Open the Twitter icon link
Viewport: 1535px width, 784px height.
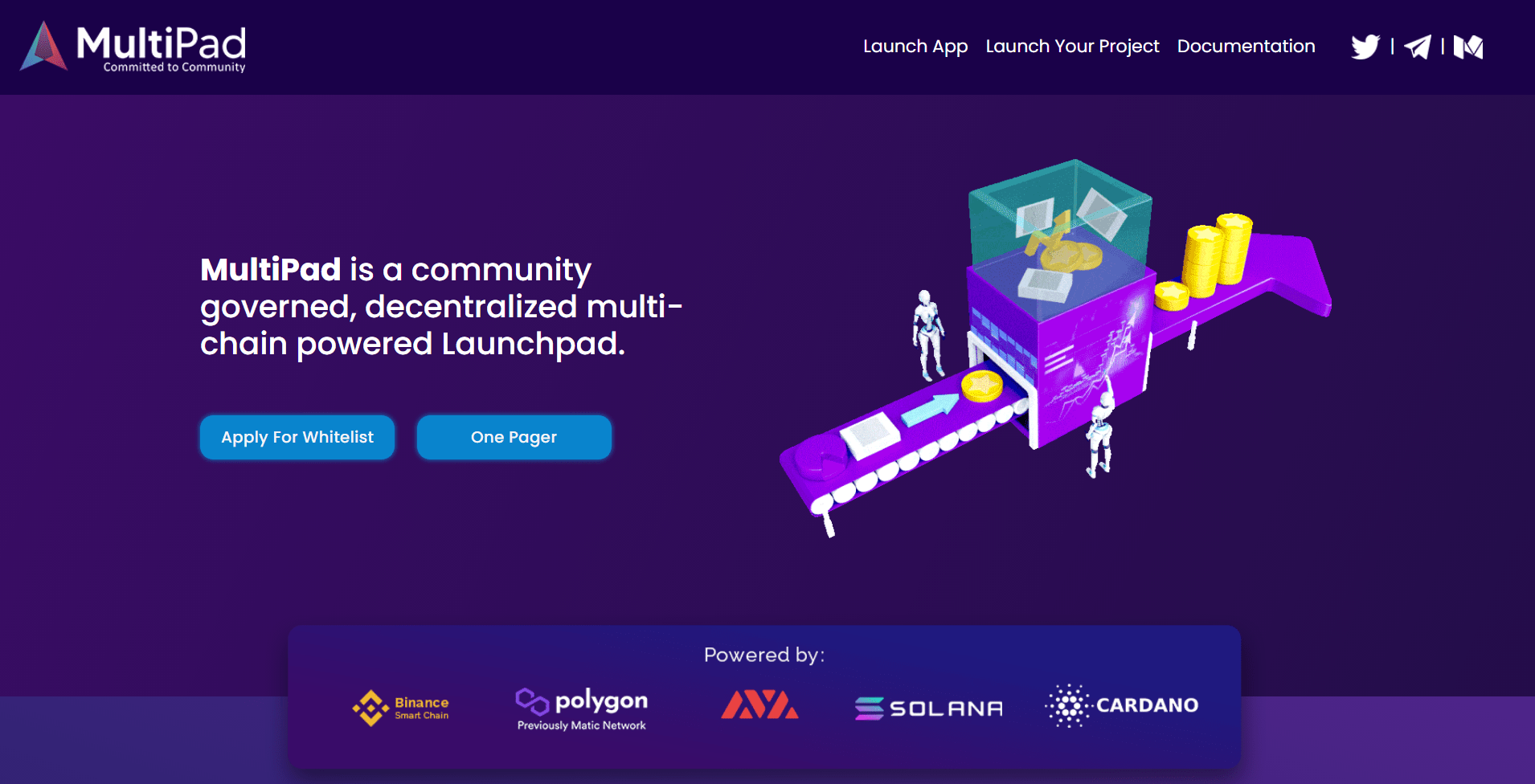(1365, 47)
